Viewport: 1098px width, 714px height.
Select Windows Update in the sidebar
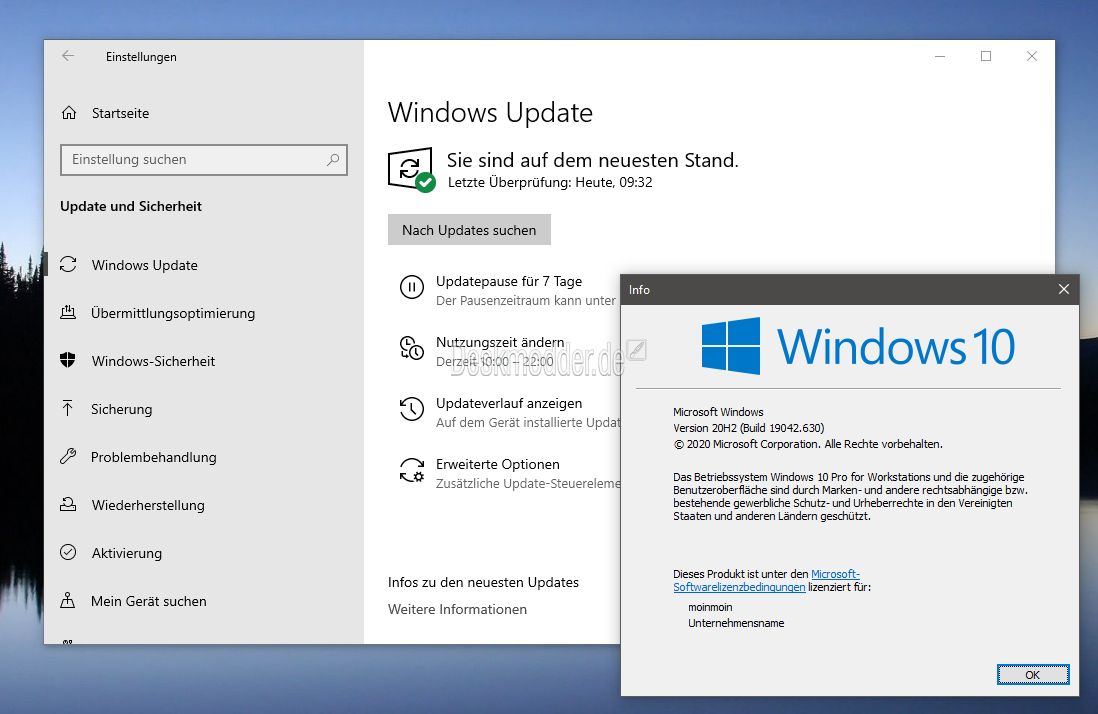tap(145, 265)
